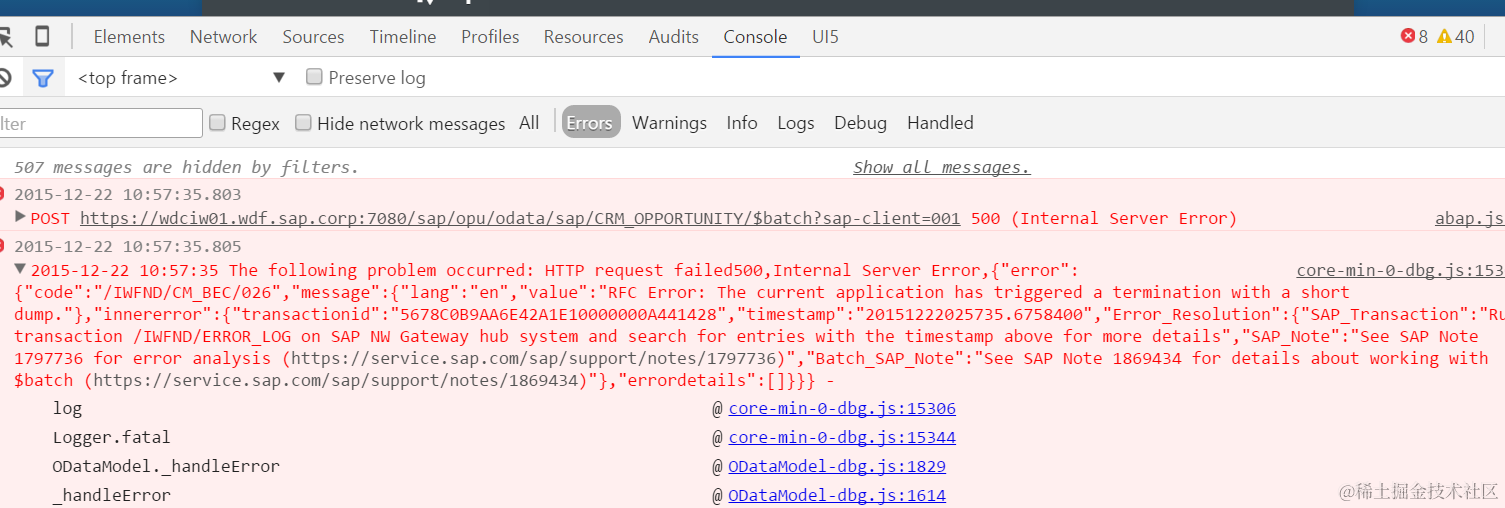This screenshot has height=508, width=1505.
Task: Open the CRM_OPPORTUNITY $batch URL link
Action: coord(520,218)
